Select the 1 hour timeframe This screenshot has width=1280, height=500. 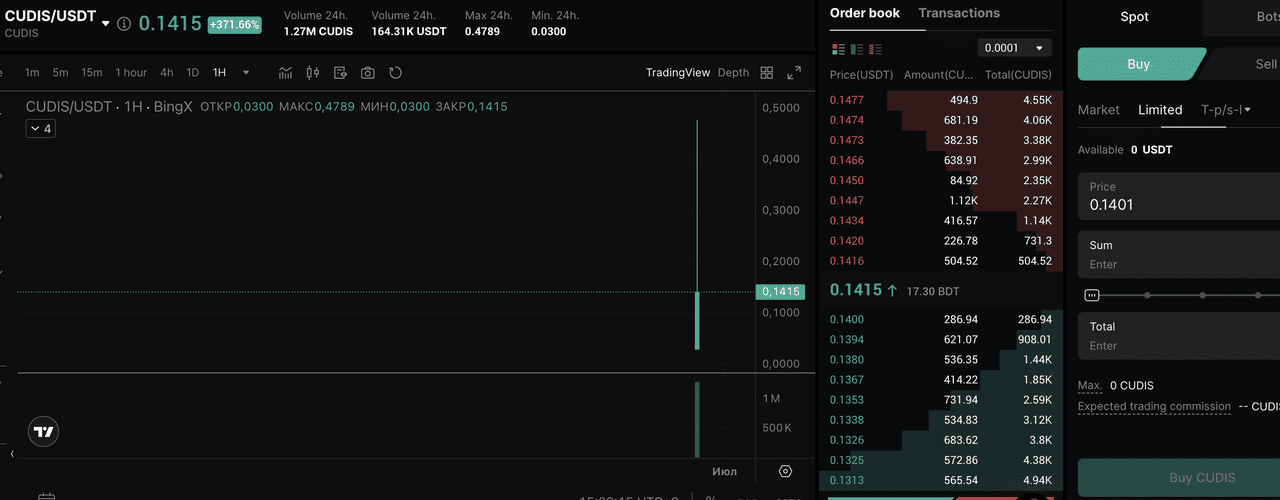coord(131,73)
